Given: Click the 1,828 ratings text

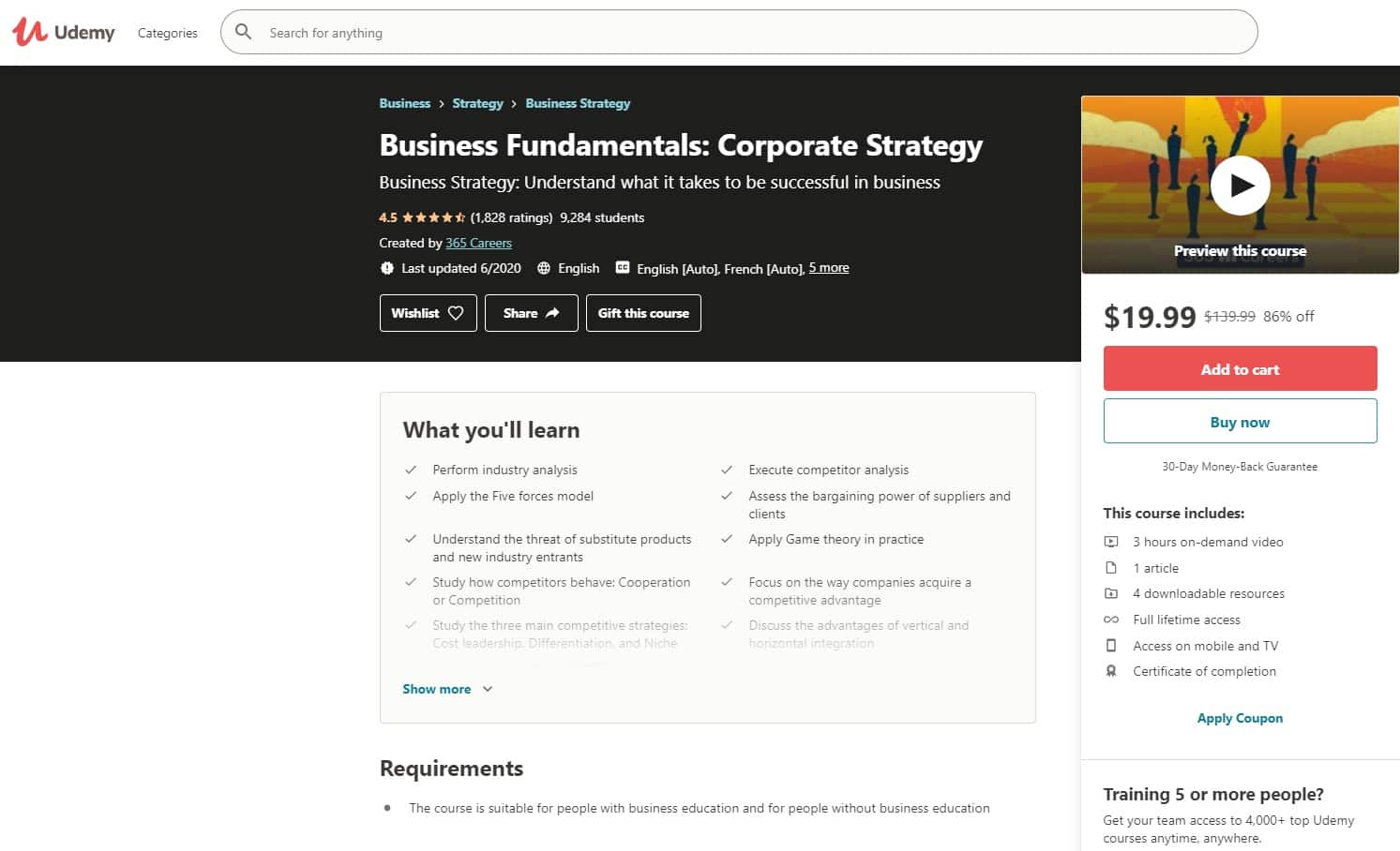Looking at the screenshot, I should [x=511, y=217].
